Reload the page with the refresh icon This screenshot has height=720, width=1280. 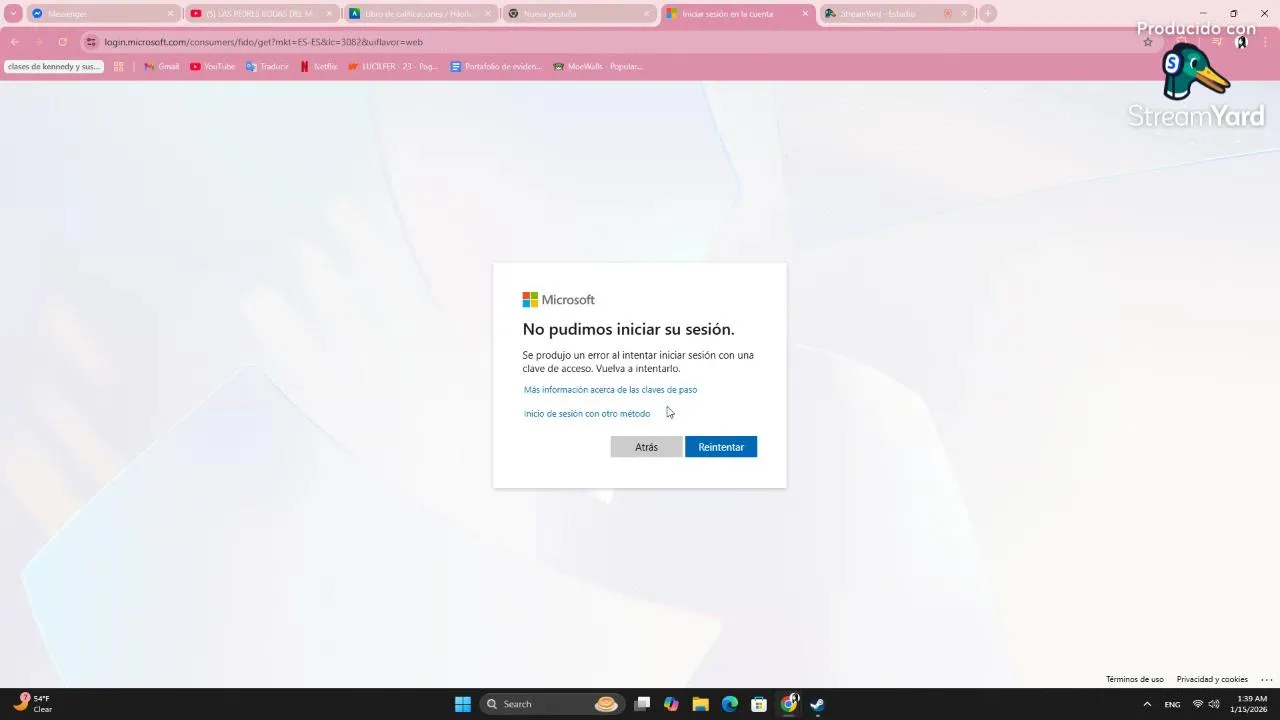[x=62, y=42]
